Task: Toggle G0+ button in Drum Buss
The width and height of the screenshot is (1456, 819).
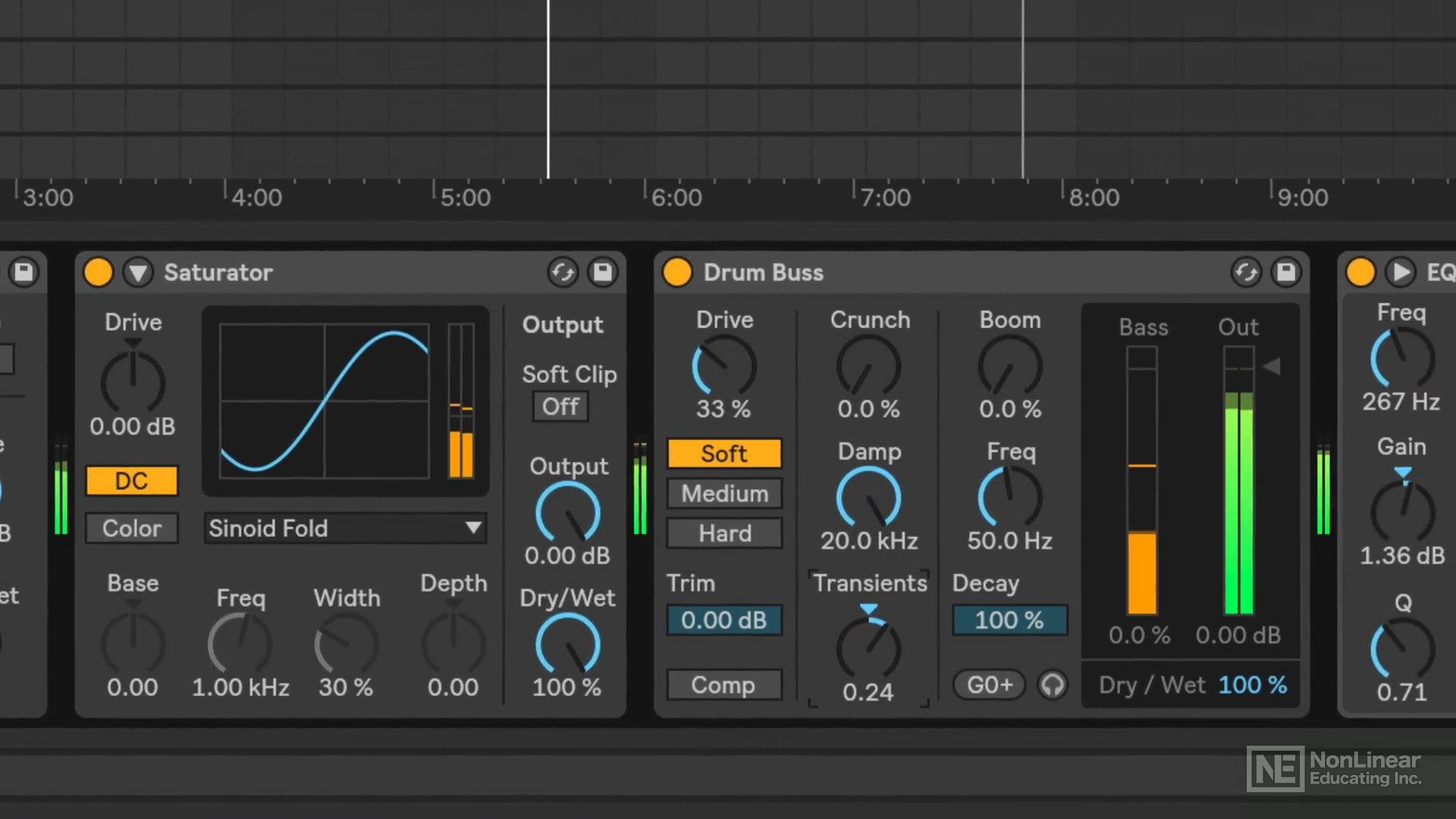Action: [987, 684]
